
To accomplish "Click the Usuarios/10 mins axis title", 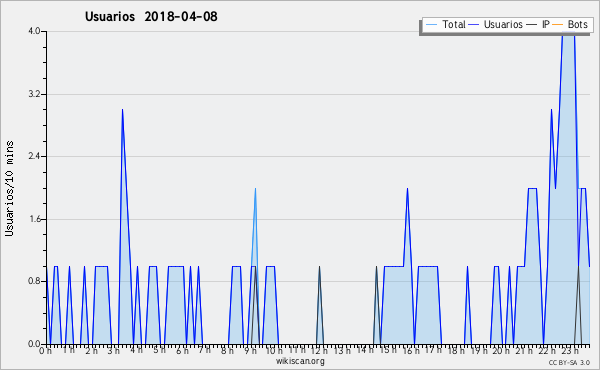I will [x=10, y=188].
